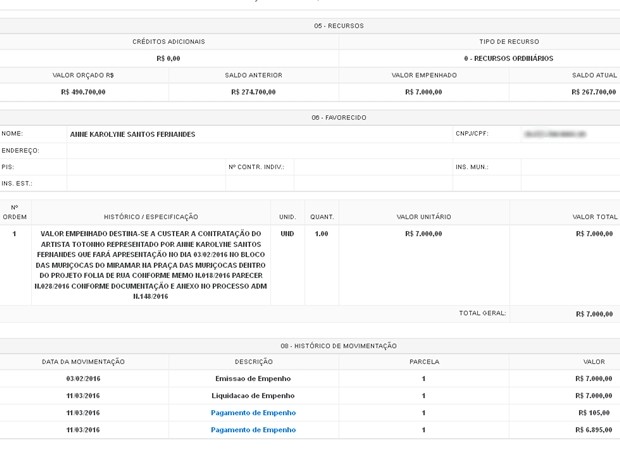This screenshot has width=620, height=465.
Task: Click the 05 - RECURSOS section header
Action: pos(338,25)
